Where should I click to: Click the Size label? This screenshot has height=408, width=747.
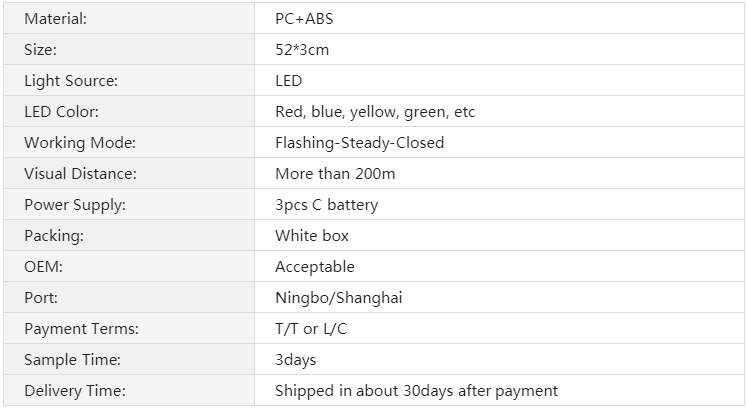tap(40, 50)
